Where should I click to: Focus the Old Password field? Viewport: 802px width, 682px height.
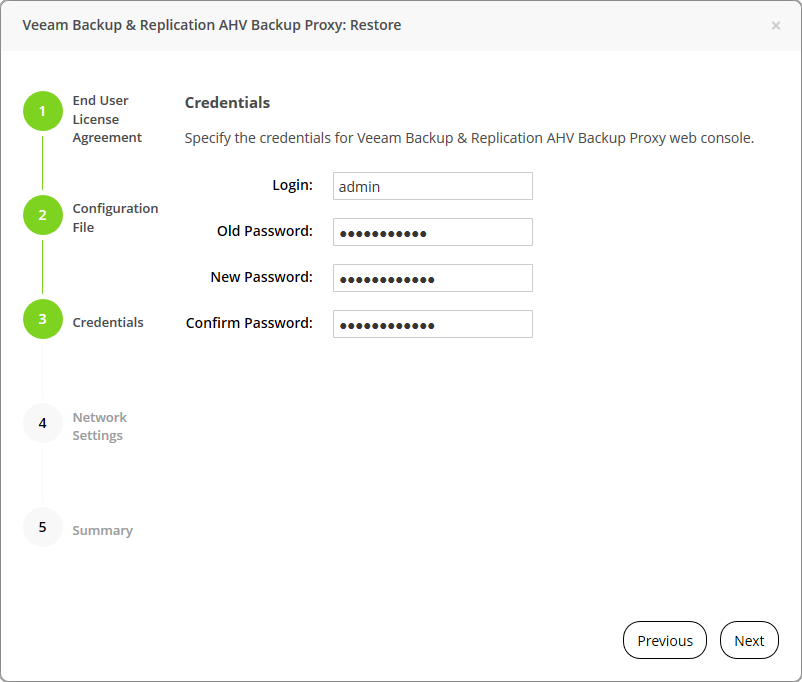pos(432,232)
